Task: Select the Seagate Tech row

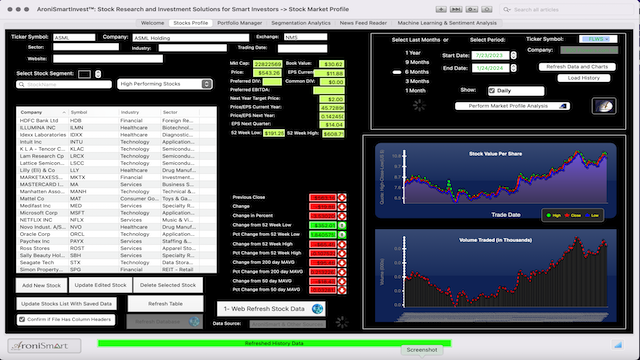Action: tap(116, 262)
